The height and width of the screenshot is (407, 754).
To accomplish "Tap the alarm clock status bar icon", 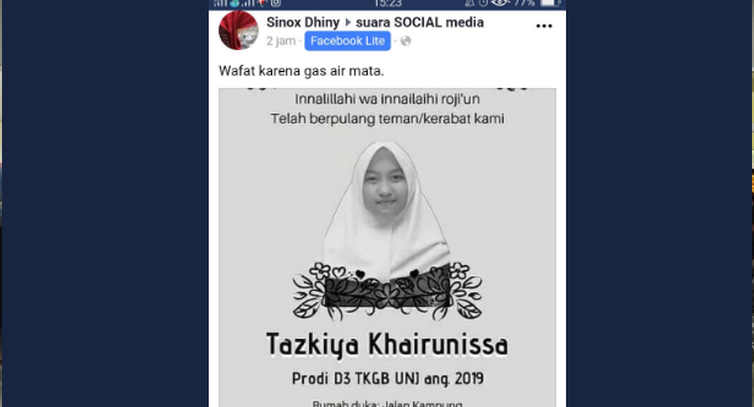I will click(x=483, y=3).
